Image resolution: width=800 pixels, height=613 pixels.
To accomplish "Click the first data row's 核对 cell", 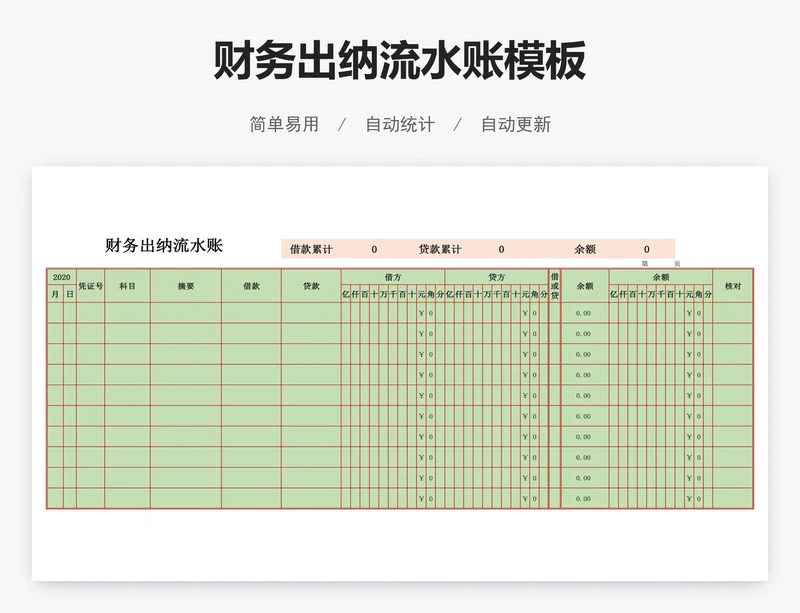I will coord(733,313).
